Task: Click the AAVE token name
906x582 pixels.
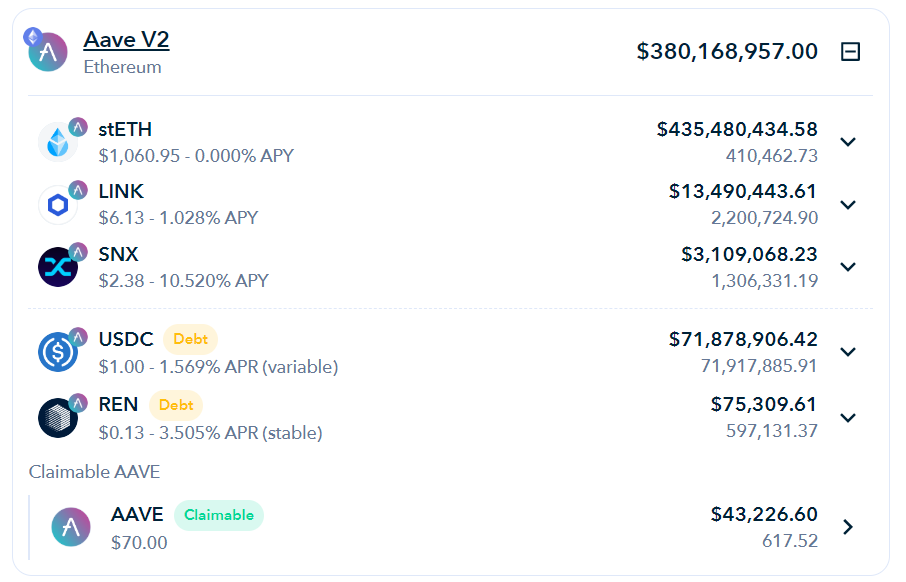Action: 138,514
